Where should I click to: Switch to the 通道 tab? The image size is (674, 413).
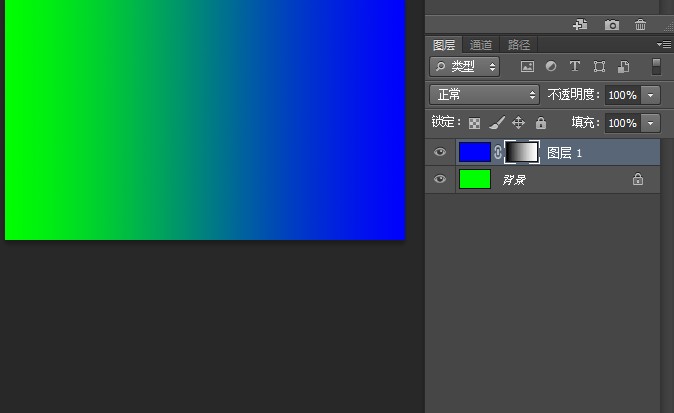[481, 45]
